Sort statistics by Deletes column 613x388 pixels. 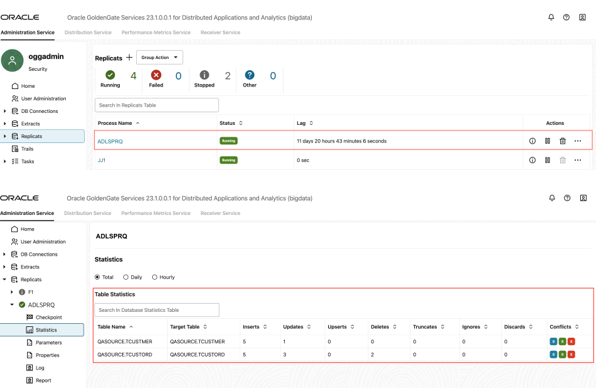coord(394,327)
